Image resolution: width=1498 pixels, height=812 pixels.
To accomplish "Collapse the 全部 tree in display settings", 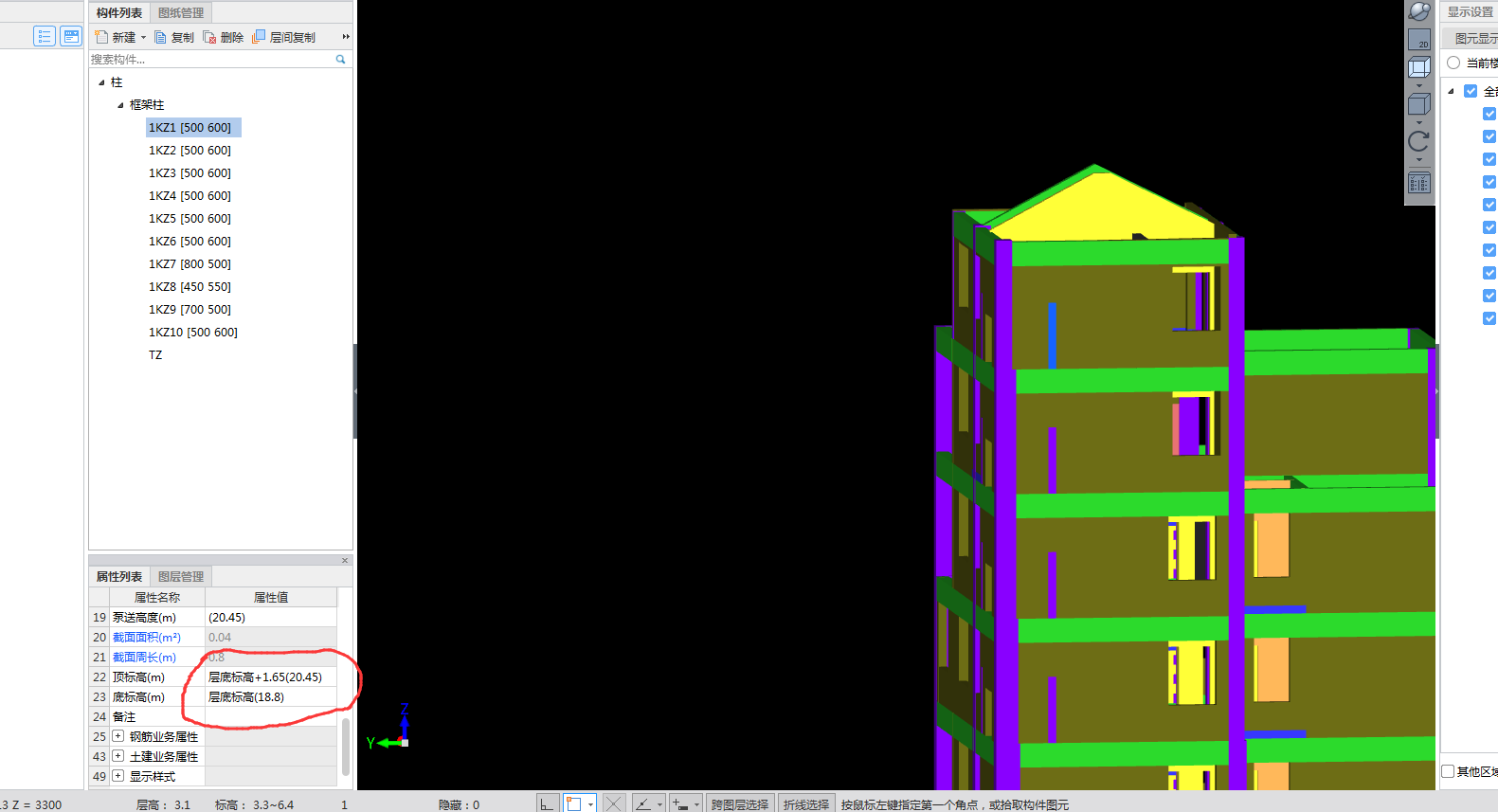I will (1451, 91).
